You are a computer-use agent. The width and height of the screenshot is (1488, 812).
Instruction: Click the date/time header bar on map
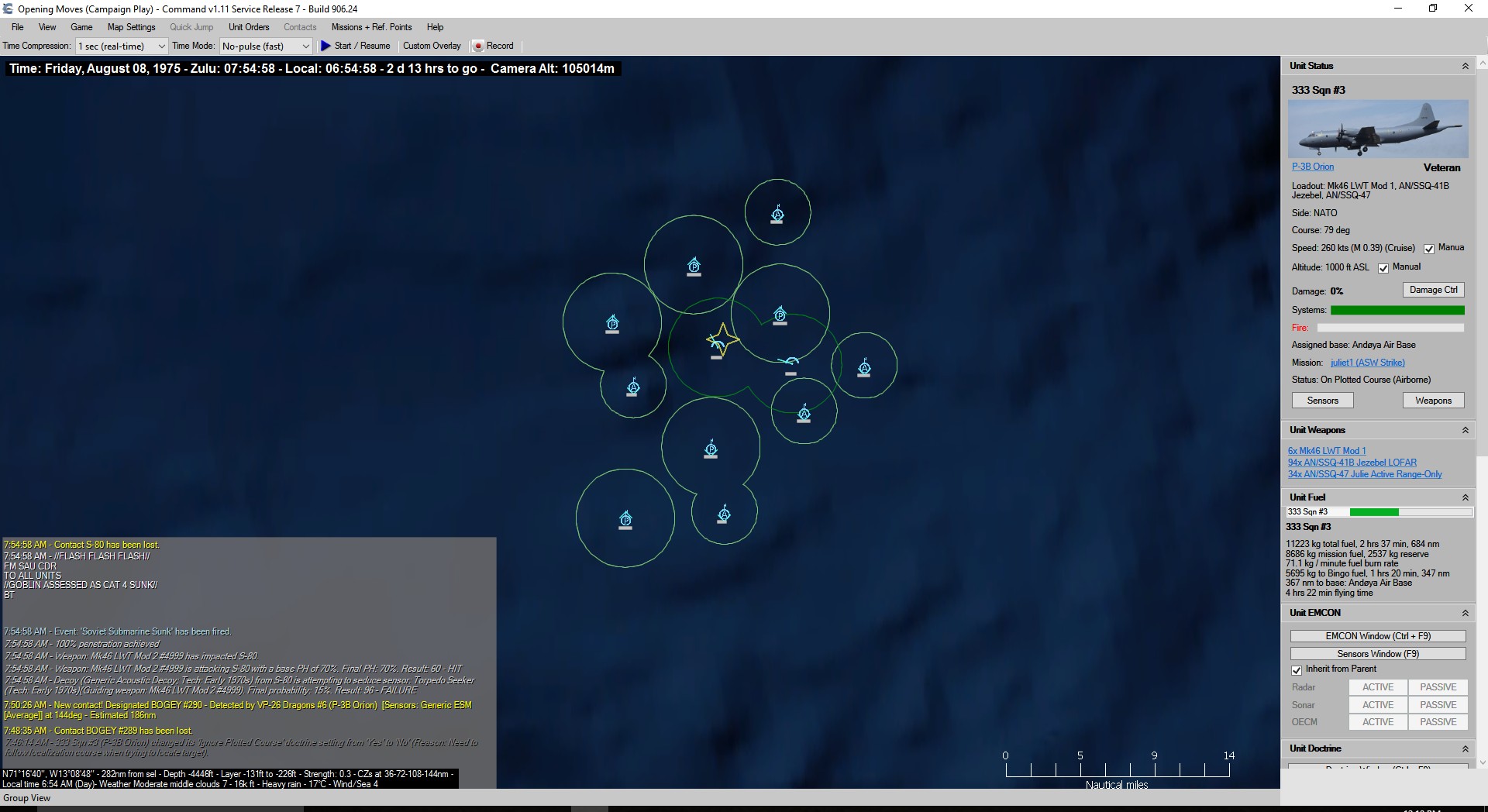pyautogui.click(x=312, y=68)
